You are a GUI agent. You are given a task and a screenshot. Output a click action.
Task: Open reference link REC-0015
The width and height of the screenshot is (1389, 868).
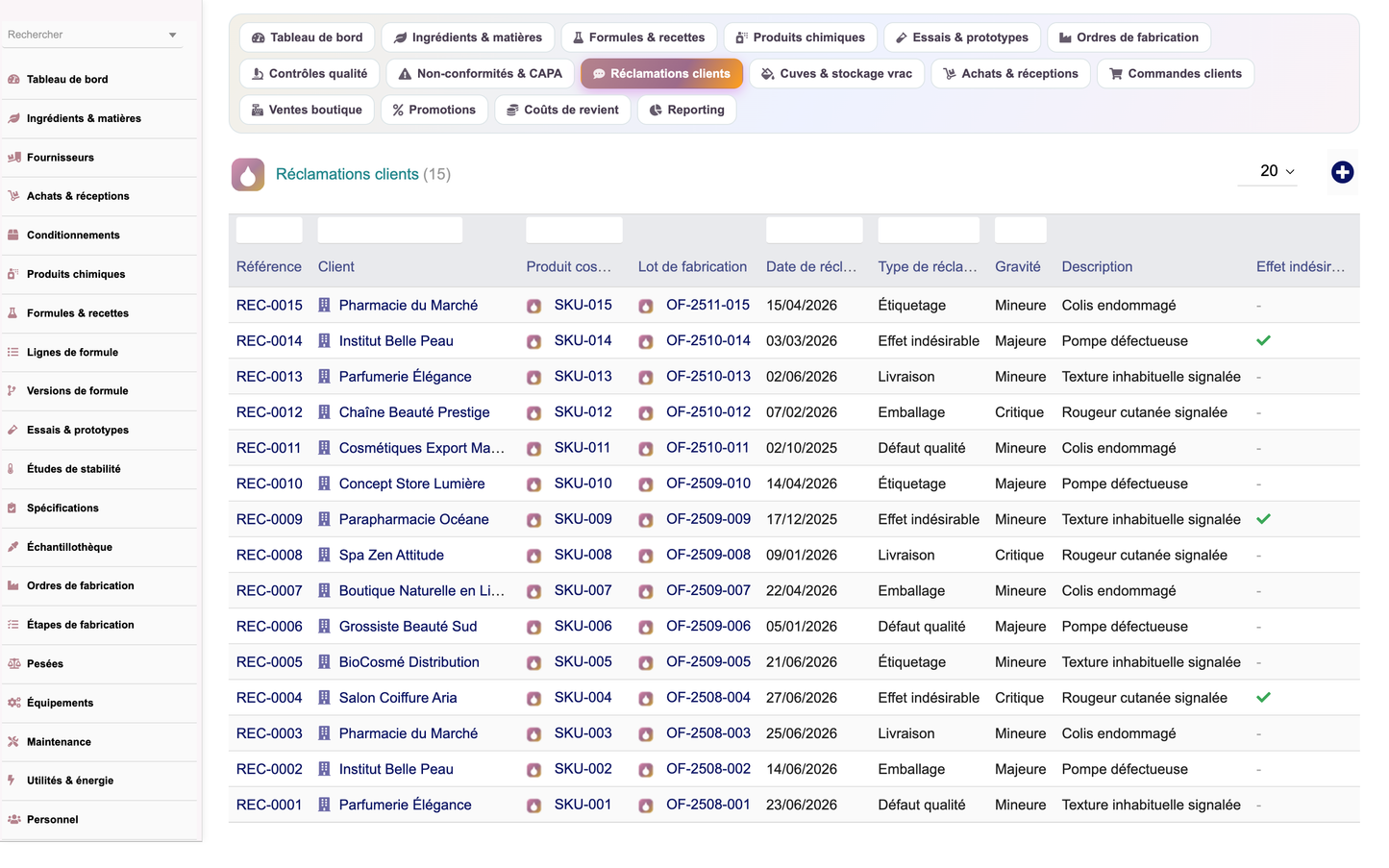(x=269, y=306)
